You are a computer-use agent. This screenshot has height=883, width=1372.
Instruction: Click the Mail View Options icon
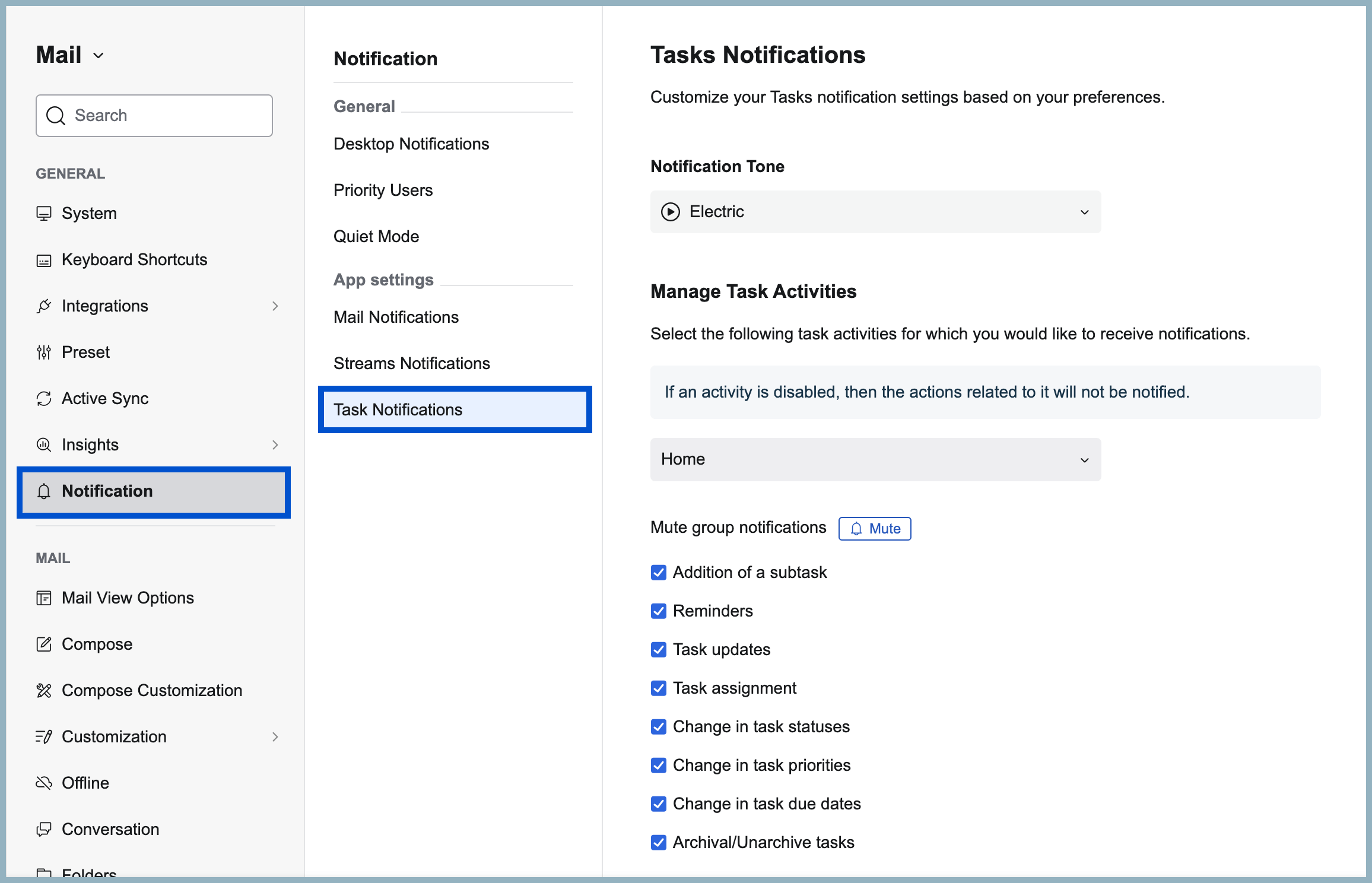[44, 598]
